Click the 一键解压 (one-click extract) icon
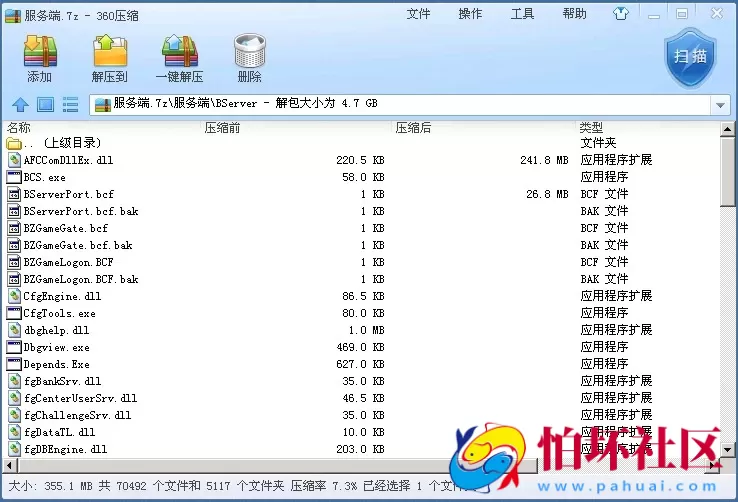The width and height of the screenshot is (738, 502). (x=179, y=51)
